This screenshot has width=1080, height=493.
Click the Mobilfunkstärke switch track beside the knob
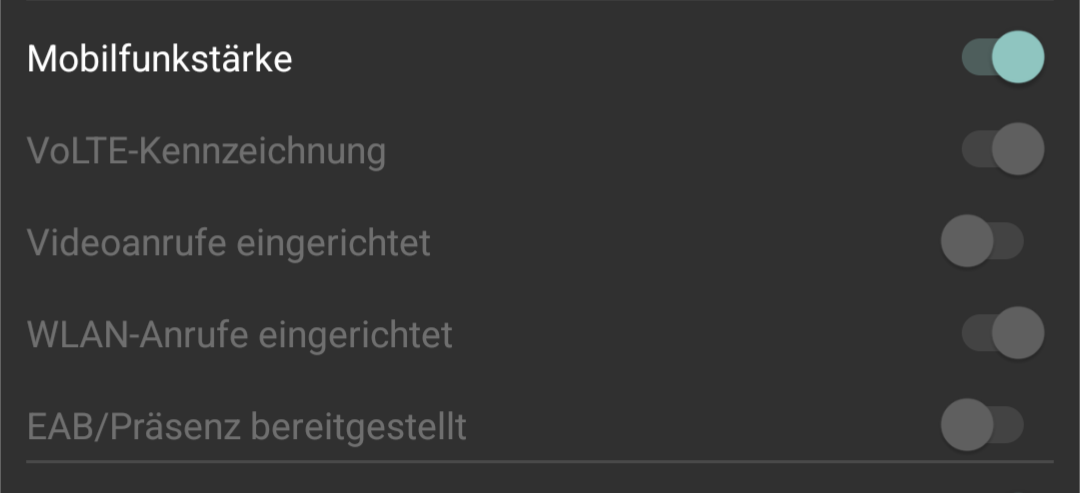coord(973,57)
